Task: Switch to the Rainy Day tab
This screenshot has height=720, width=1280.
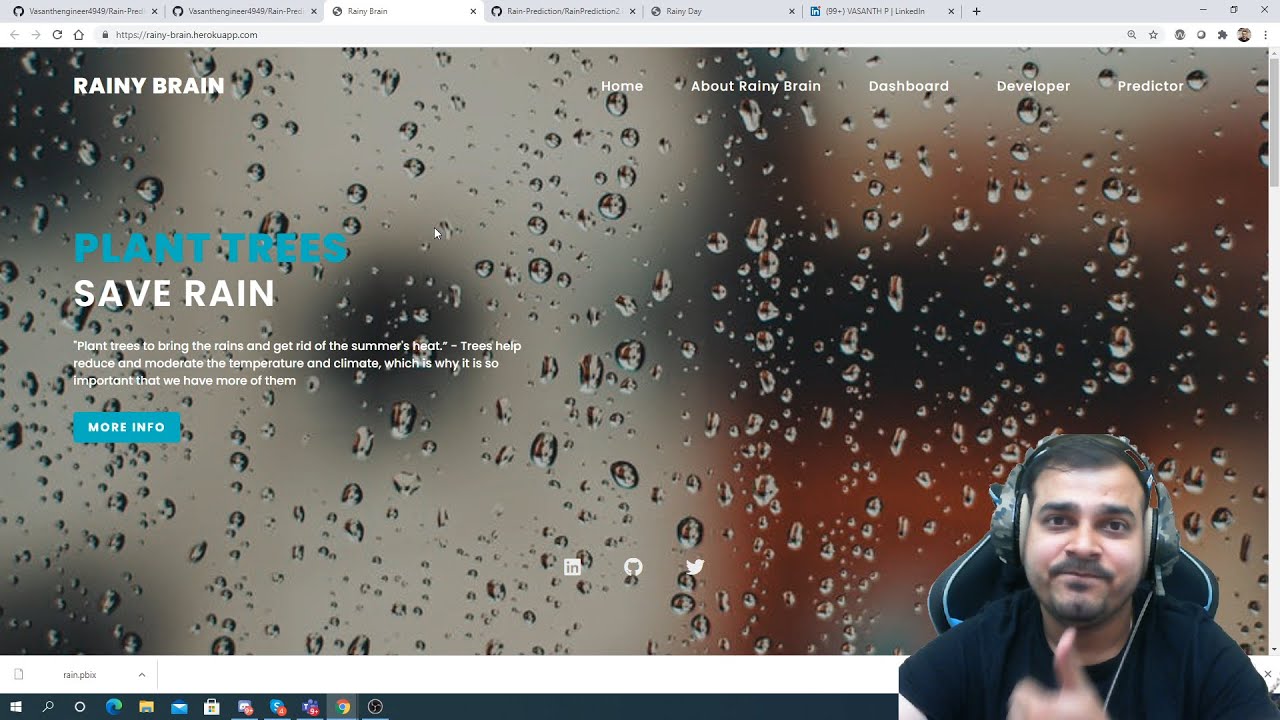Action: [722, 11]
